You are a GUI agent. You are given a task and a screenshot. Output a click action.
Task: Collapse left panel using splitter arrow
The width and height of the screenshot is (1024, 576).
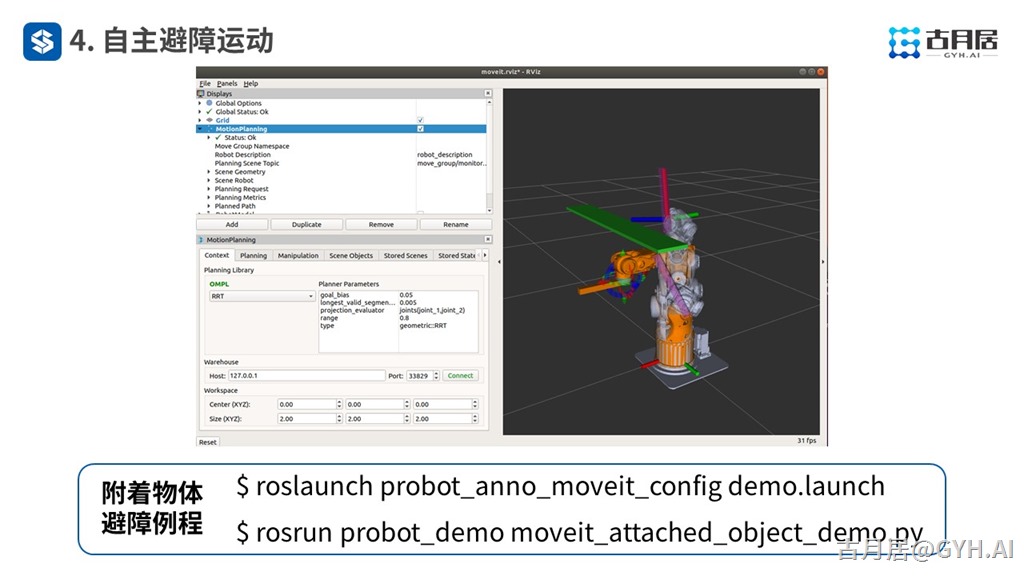[x=499, y=262]
